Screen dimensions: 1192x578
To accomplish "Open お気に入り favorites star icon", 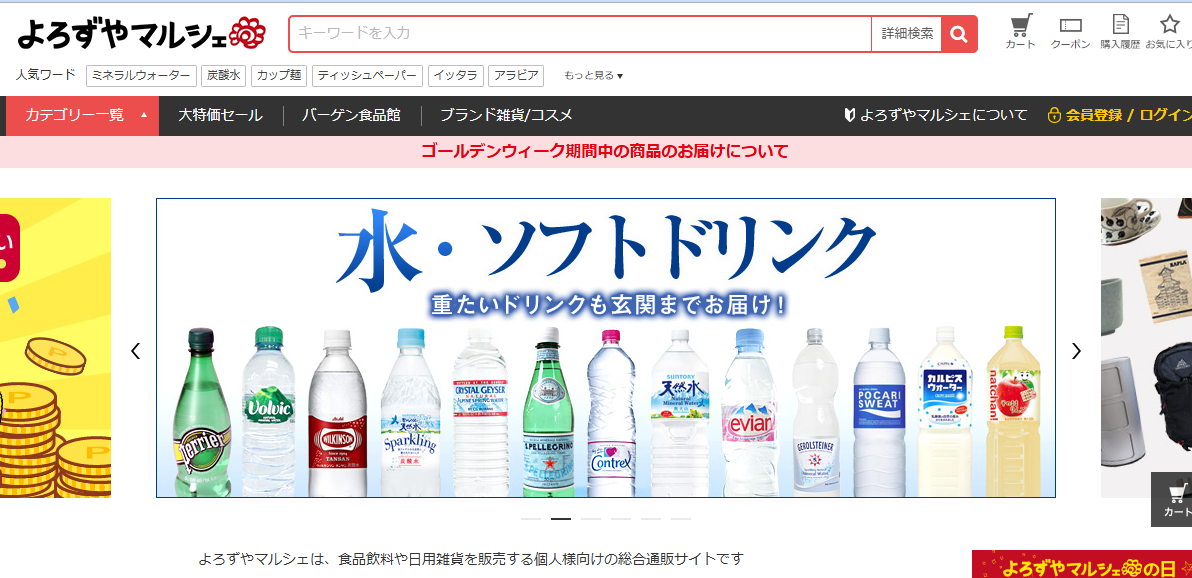I will pyautogui.click(x=1170, y=32).
